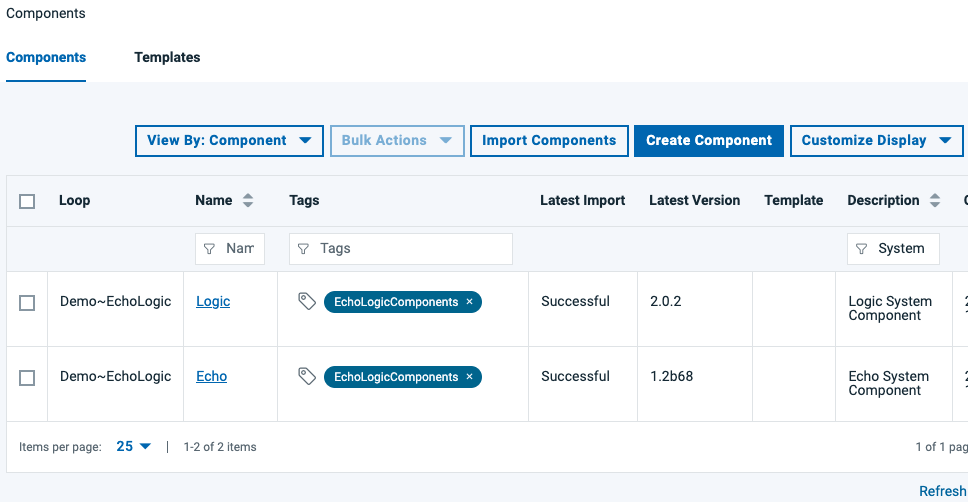Screen dimensions: 968x502
Task: Open the View By: Component dropdown
Action: [229, 141]
